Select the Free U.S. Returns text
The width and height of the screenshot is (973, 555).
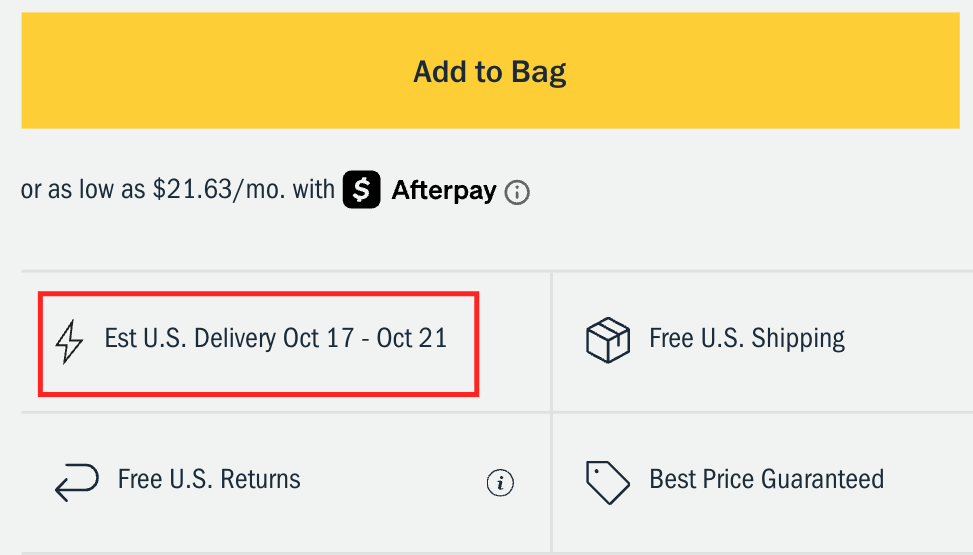coord(209,479)
